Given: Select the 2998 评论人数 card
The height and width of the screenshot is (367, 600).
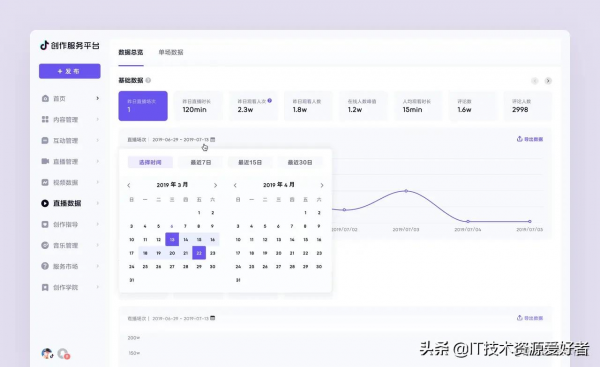Looking at the screenshot, I should 528,106.
